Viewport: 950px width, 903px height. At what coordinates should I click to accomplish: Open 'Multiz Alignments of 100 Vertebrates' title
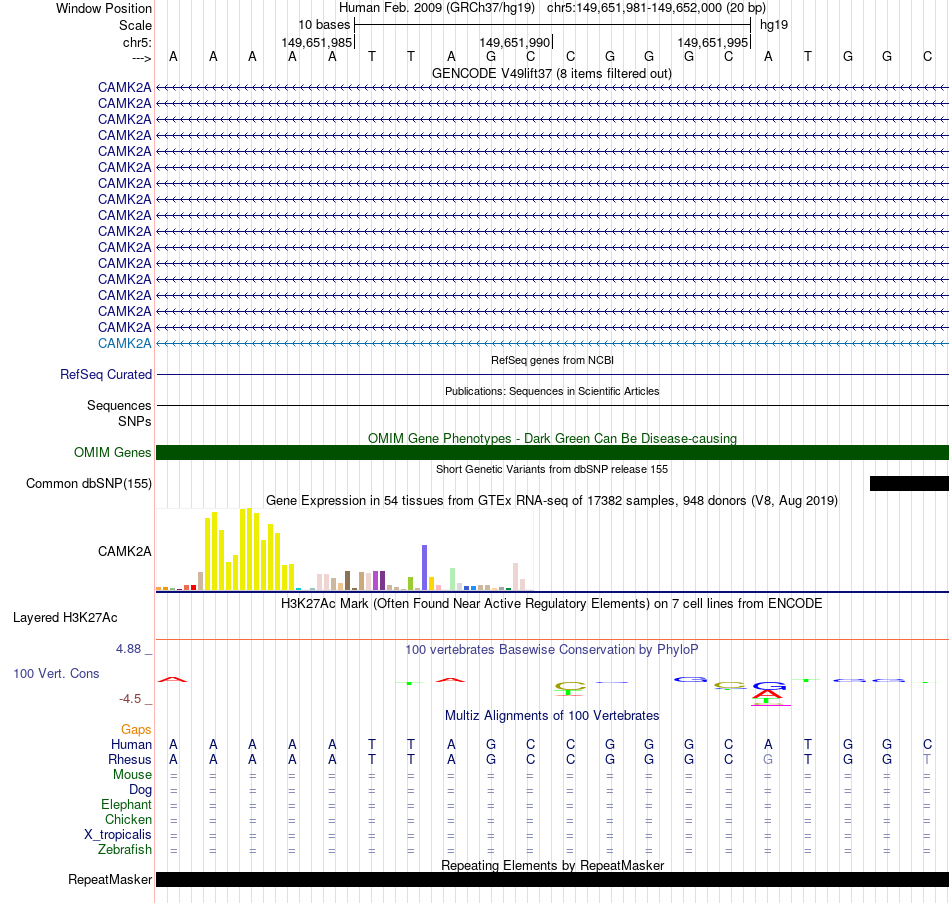552,715
